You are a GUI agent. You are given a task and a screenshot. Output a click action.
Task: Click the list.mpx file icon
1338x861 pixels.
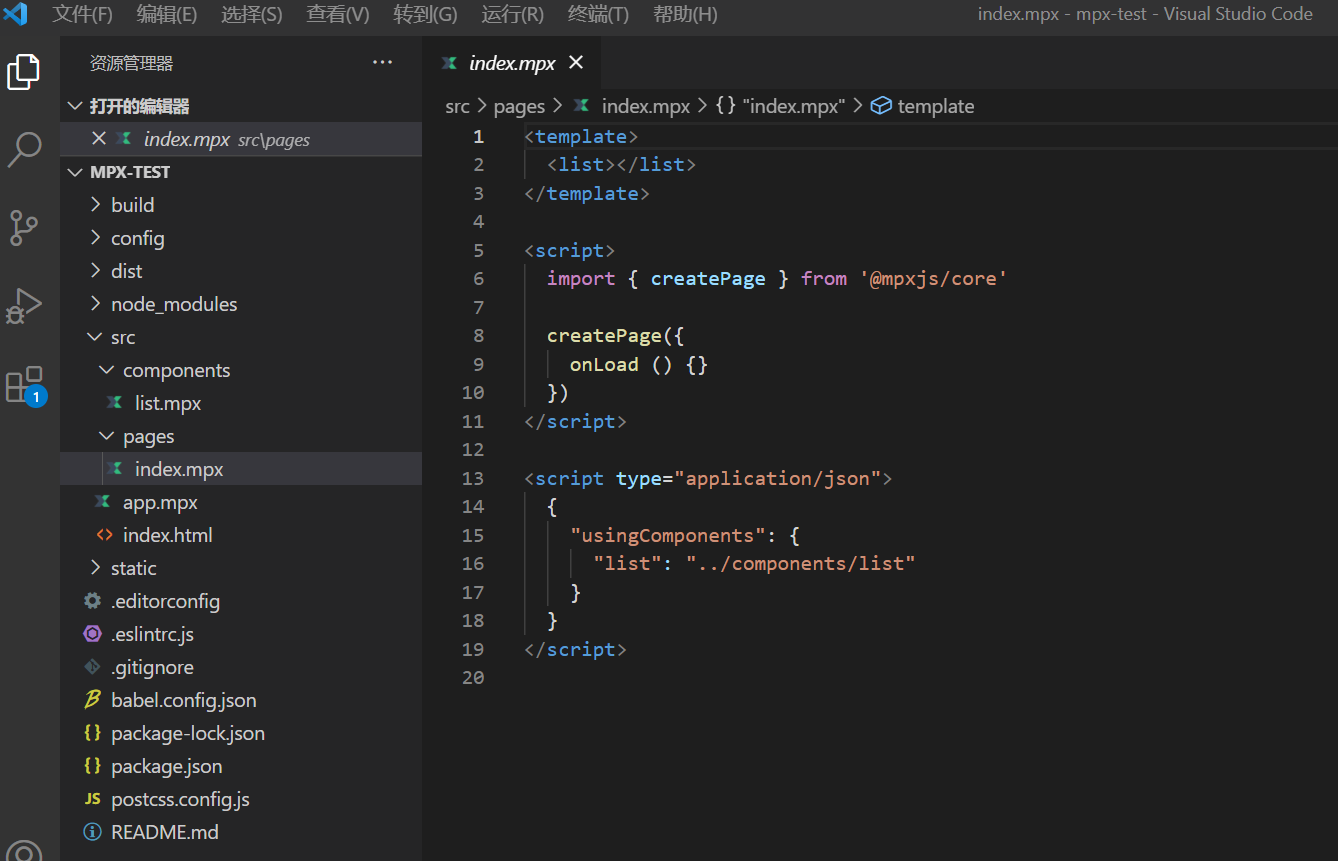pos(114,403)
